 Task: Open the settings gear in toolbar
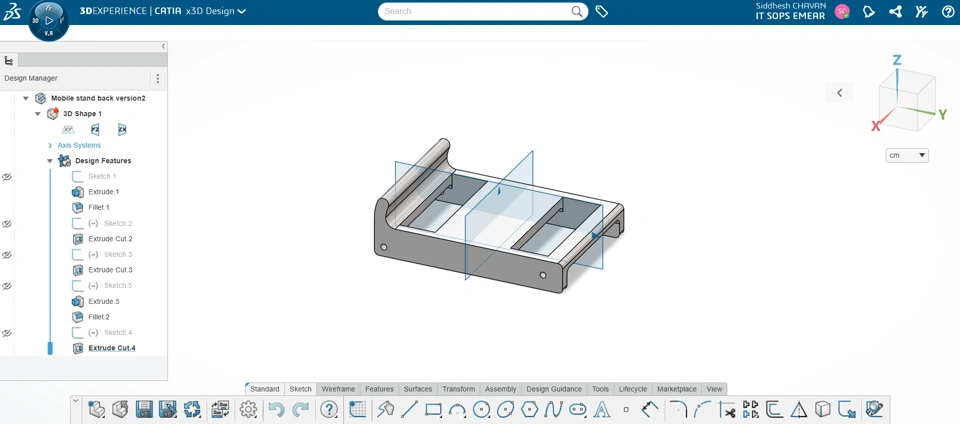pyautogui.click(x=248, y=409)
